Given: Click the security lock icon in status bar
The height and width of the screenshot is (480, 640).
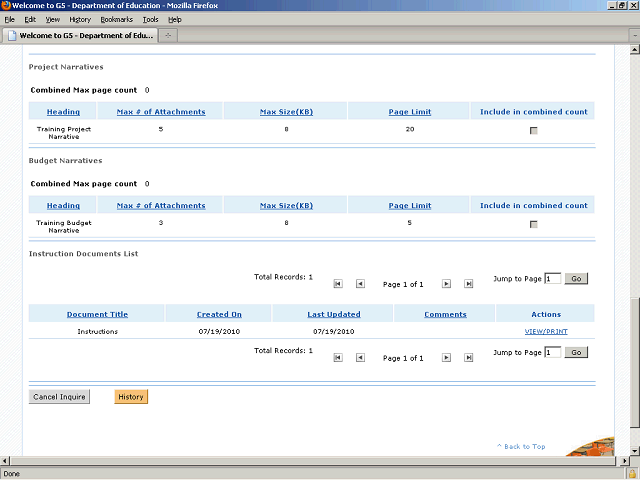Looking at the screenshot, I should coord(633,474).
